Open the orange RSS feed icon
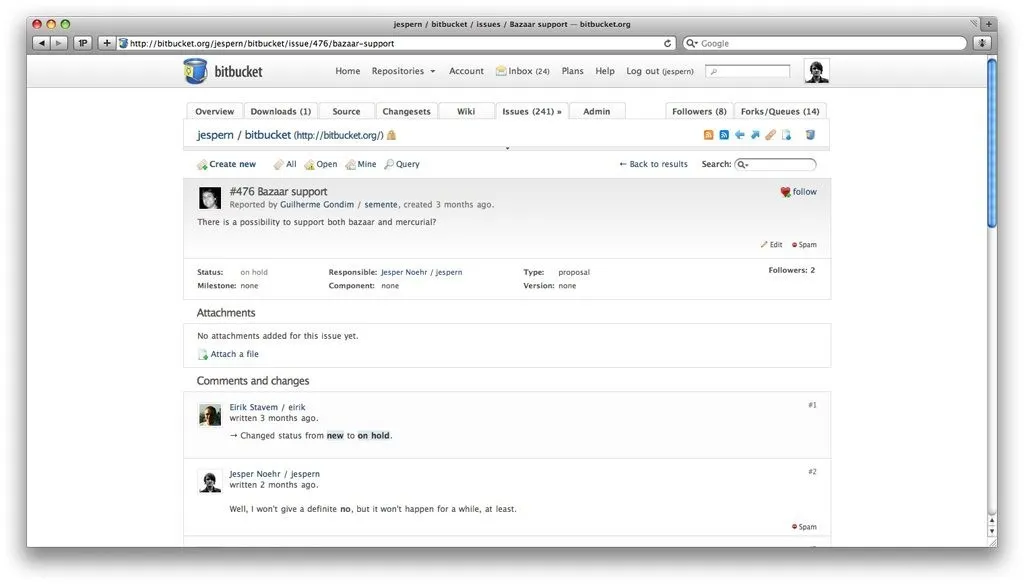 (708, 134)
